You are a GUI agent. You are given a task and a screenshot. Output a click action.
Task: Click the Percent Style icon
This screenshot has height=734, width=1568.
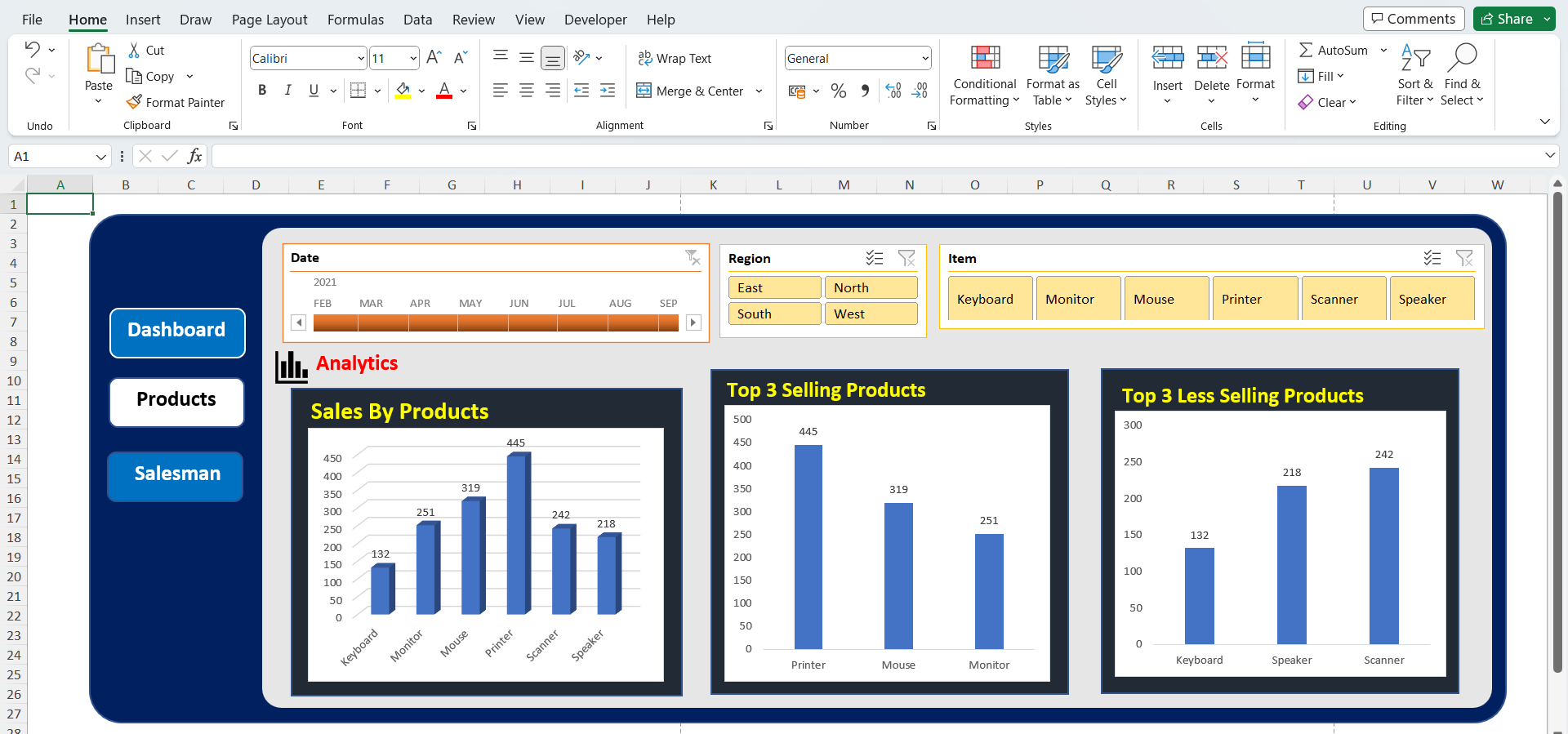(x=838, y=91)
